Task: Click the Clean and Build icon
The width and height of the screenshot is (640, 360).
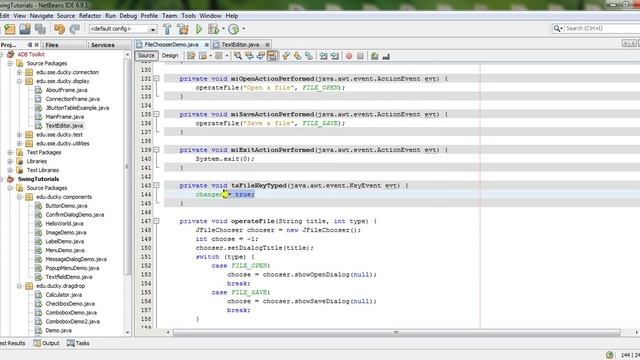Action: 183,29
